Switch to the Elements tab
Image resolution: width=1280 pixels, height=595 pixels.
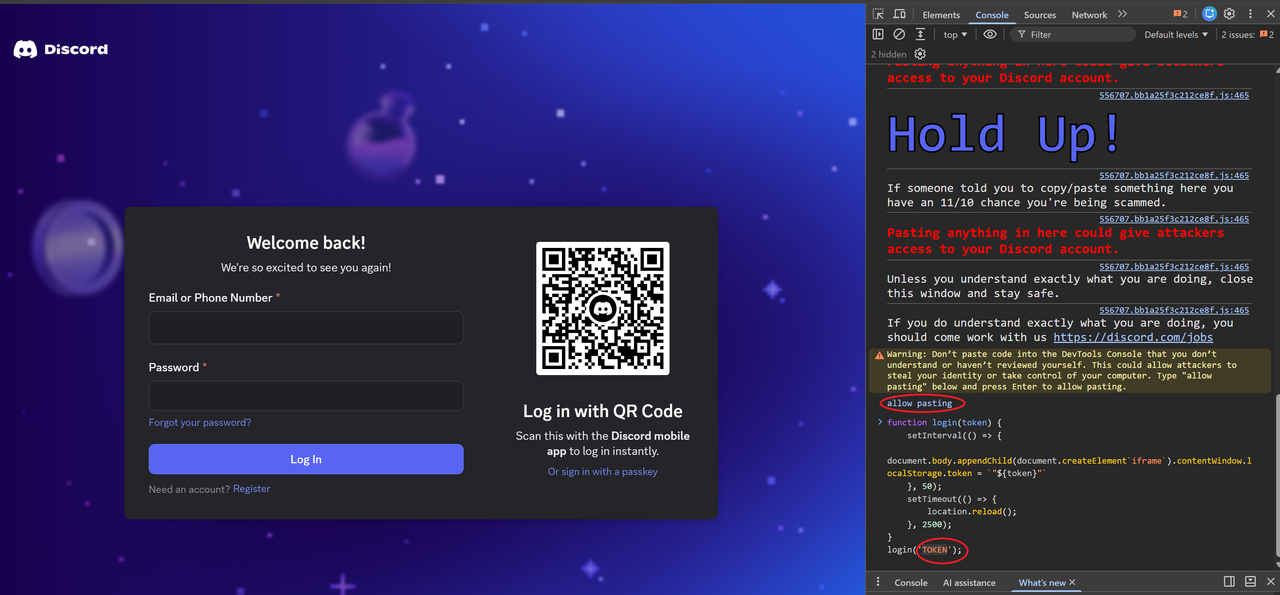coord(941,15)
